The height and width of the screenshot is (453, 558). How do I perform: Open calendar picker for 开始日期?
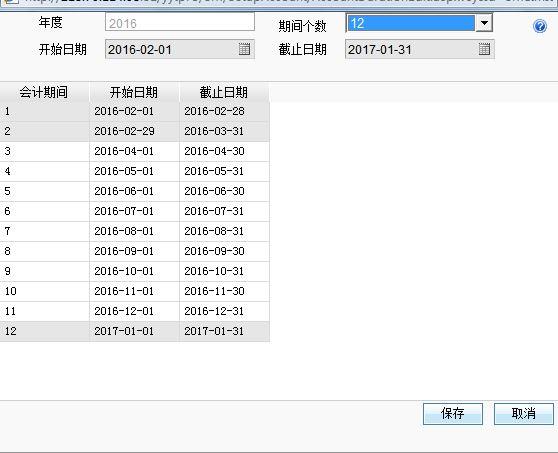[244, 49]
